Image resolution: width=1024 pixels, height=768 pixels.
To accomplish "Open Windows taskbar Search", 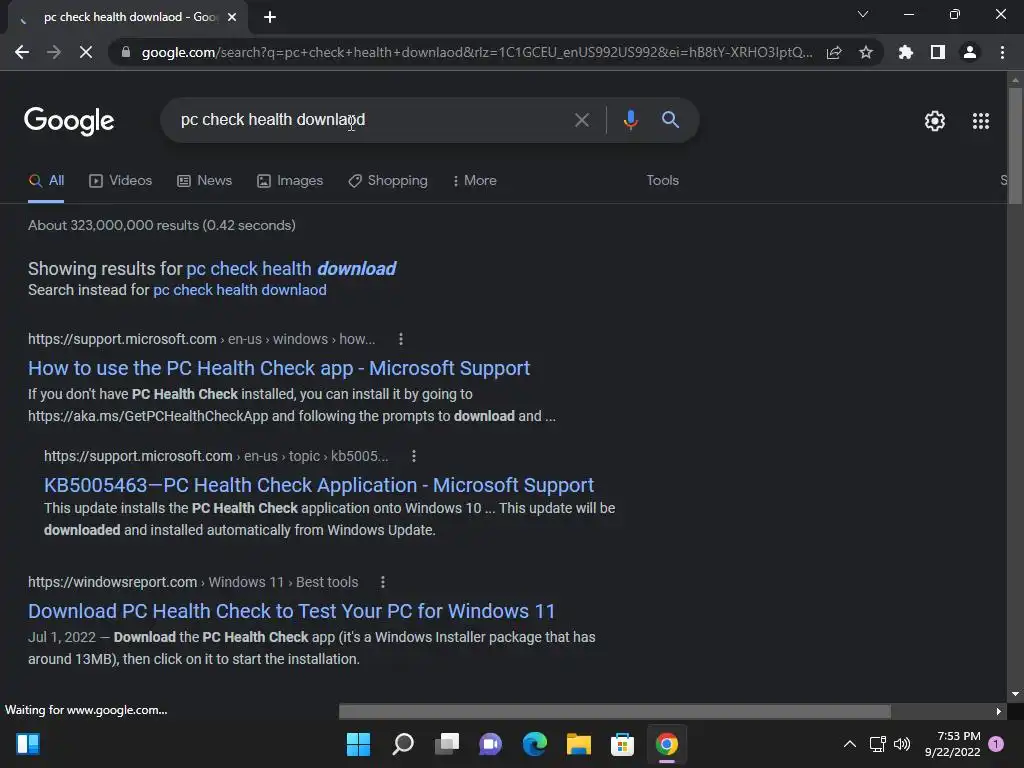I will coord(402,744).
